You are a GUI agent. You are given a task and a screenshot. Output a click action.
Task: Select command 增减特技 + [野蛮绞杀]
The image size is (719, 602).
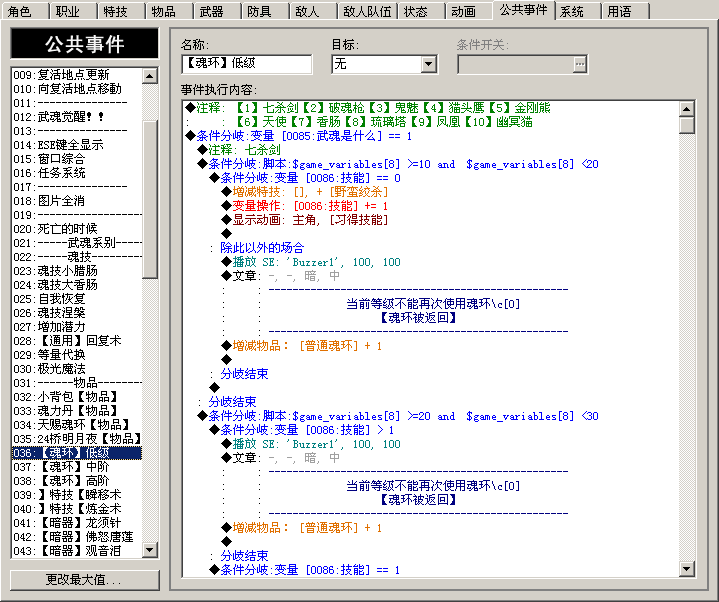coord(305,192)
